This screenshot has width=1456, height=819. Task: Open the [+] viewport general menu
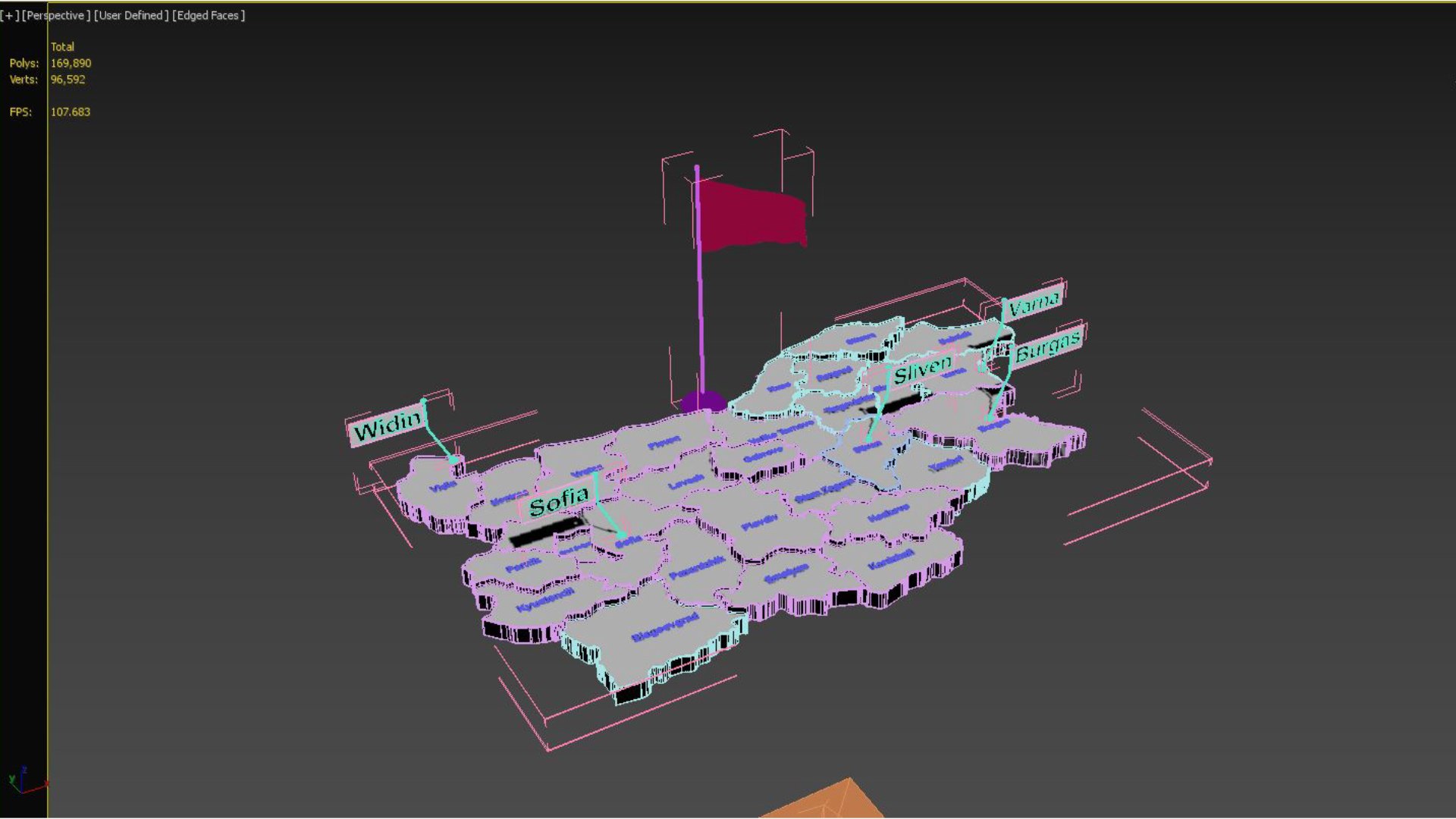[x=10, y=15]
